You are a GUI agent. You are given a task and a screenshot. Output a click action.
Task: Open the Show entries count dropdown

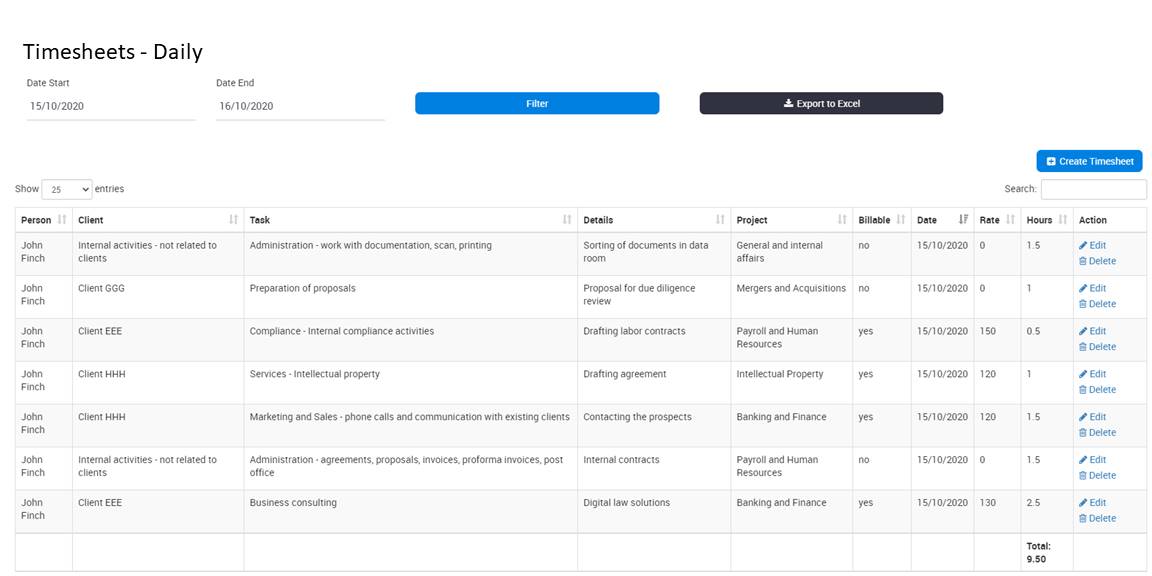(x=67, y=190)
